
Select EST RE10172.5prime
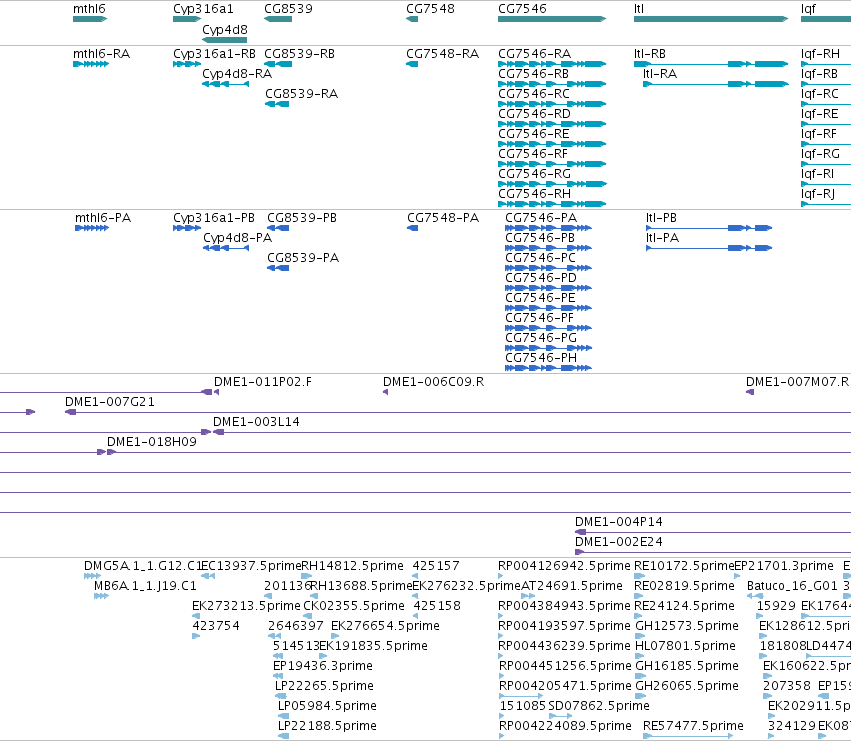point(684,566)
